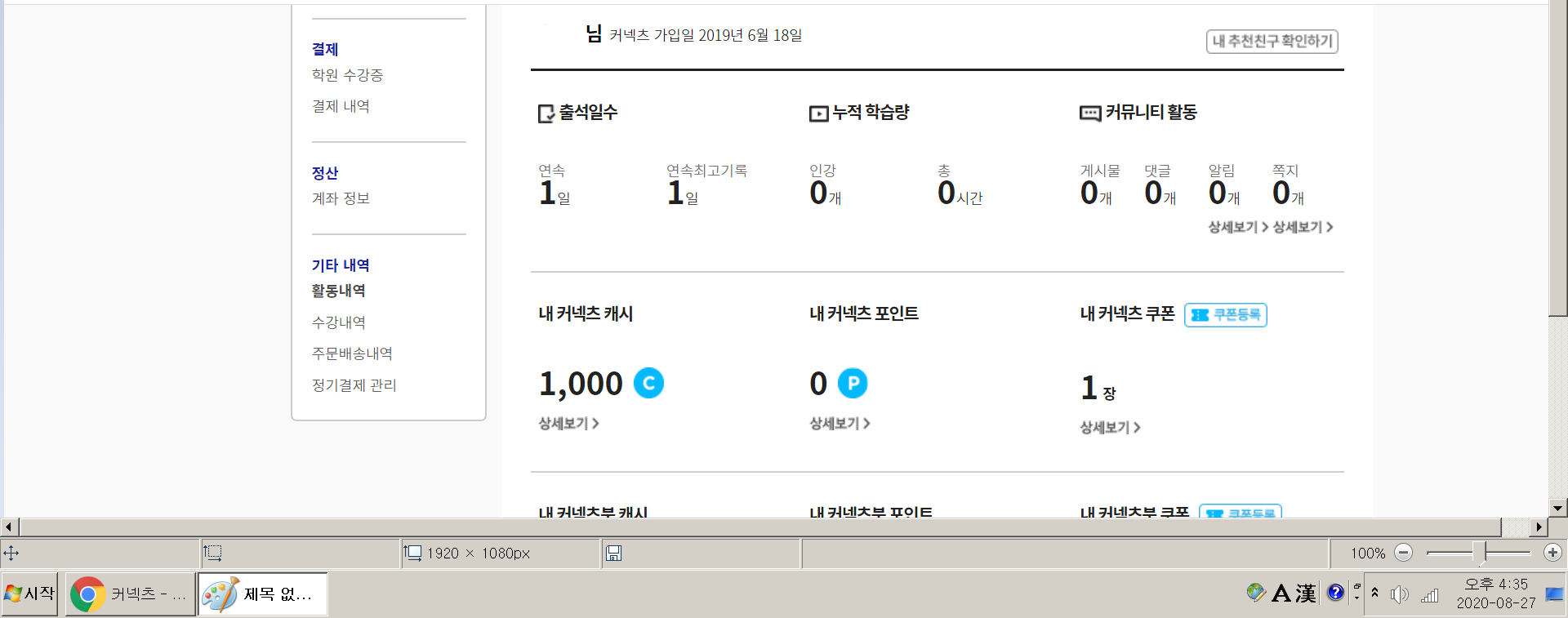1568x618 pixels.
Task: Click the blue C cash coin icon
Action: tap(649, 383)
